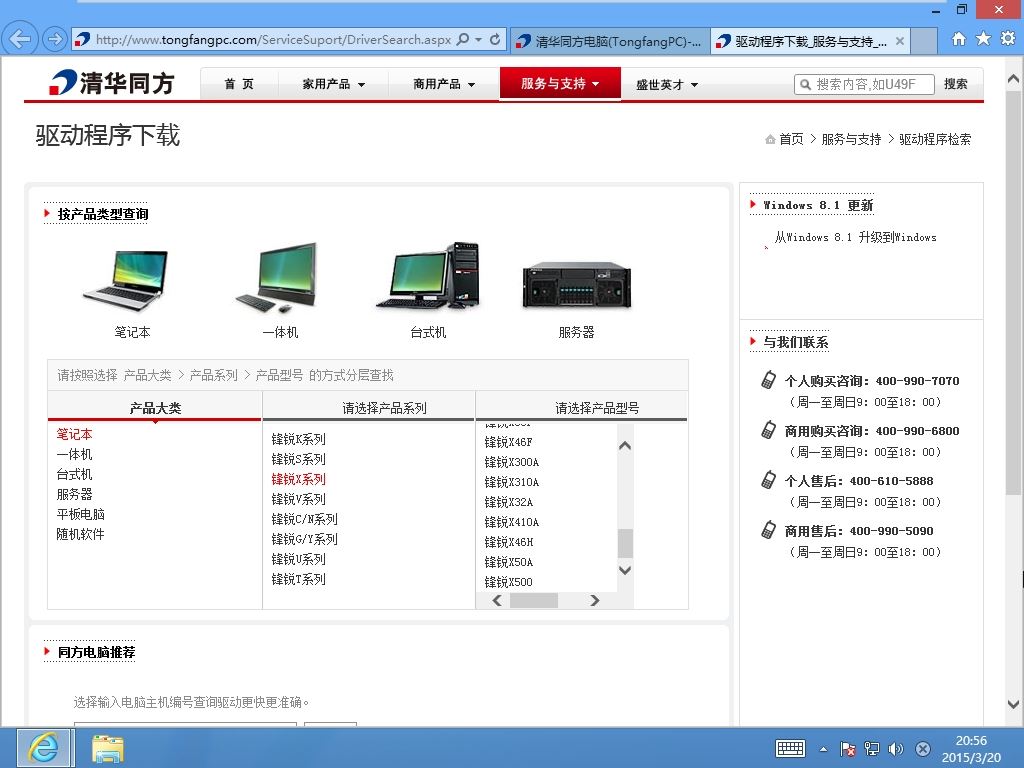Refresh the page with the reload icon
Viewport: 1024px width, 768px height.
pos(495,39)
